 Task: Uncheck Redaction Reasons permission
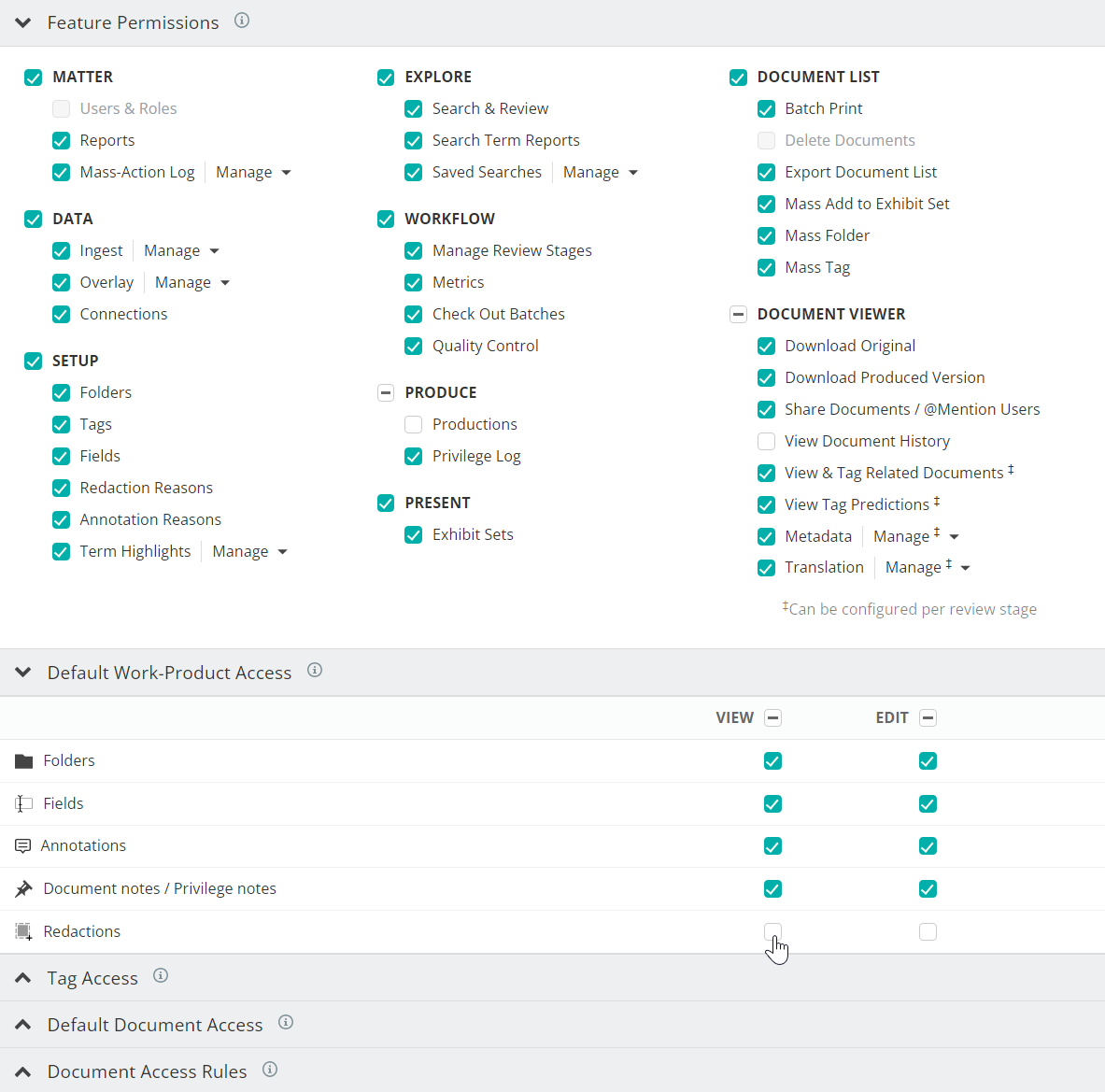coord(62,488)
